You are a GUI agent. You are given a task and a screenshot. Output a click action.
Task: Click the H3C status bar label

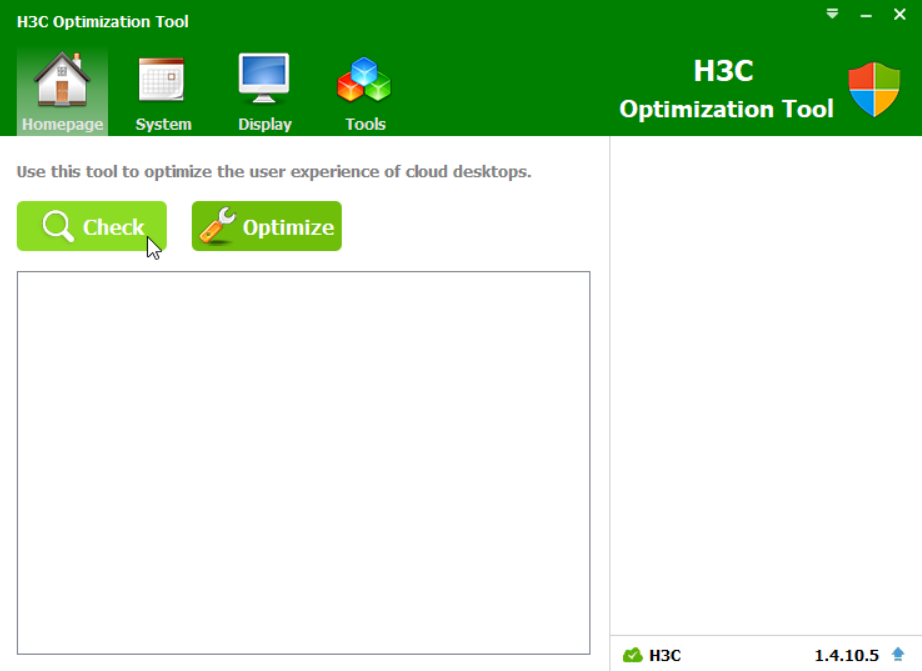tap(664, 655)
